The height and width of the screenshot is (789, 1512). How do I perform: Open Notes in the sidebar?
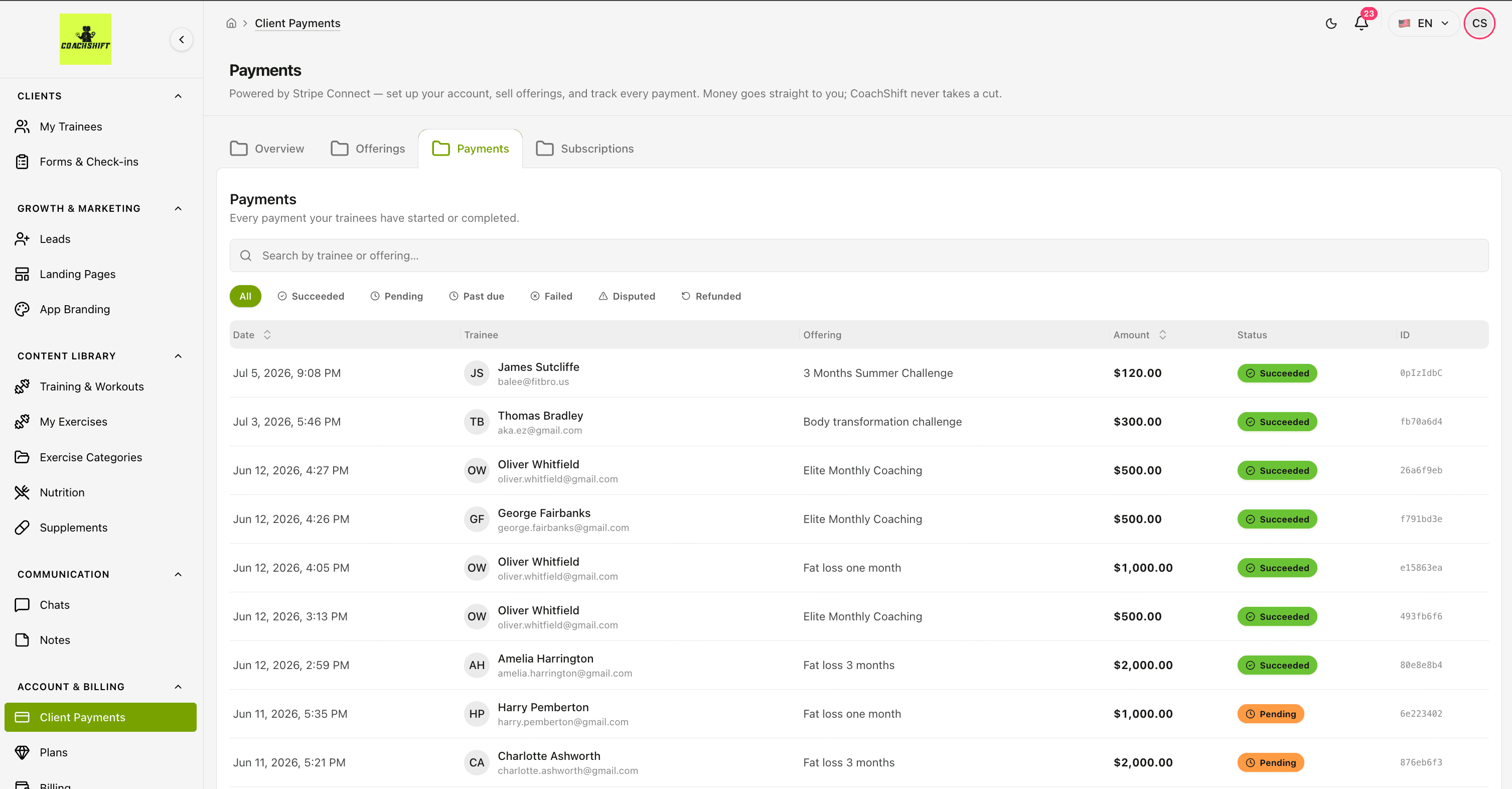pos(100,640)
